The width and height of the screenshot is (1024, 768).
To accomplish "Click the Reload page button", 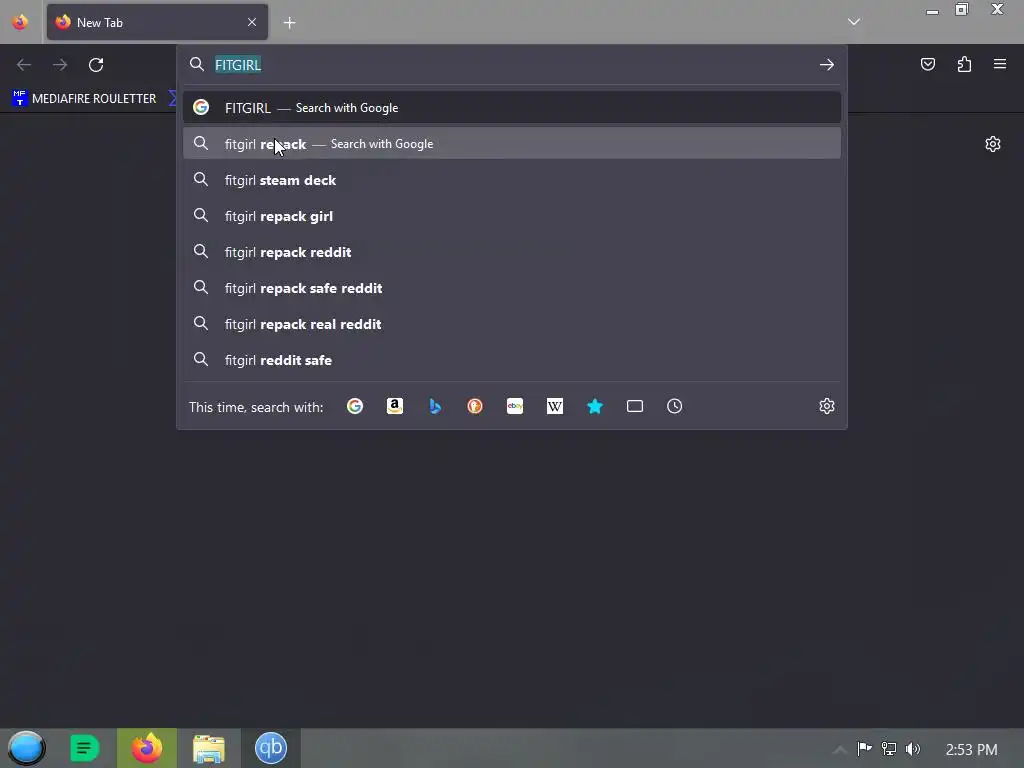I will [96, 65].
